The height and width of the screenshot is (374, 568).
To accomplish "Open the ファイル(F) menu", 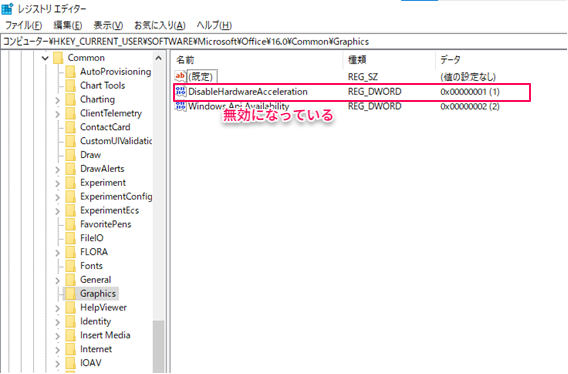I will [x=24, y=25].
